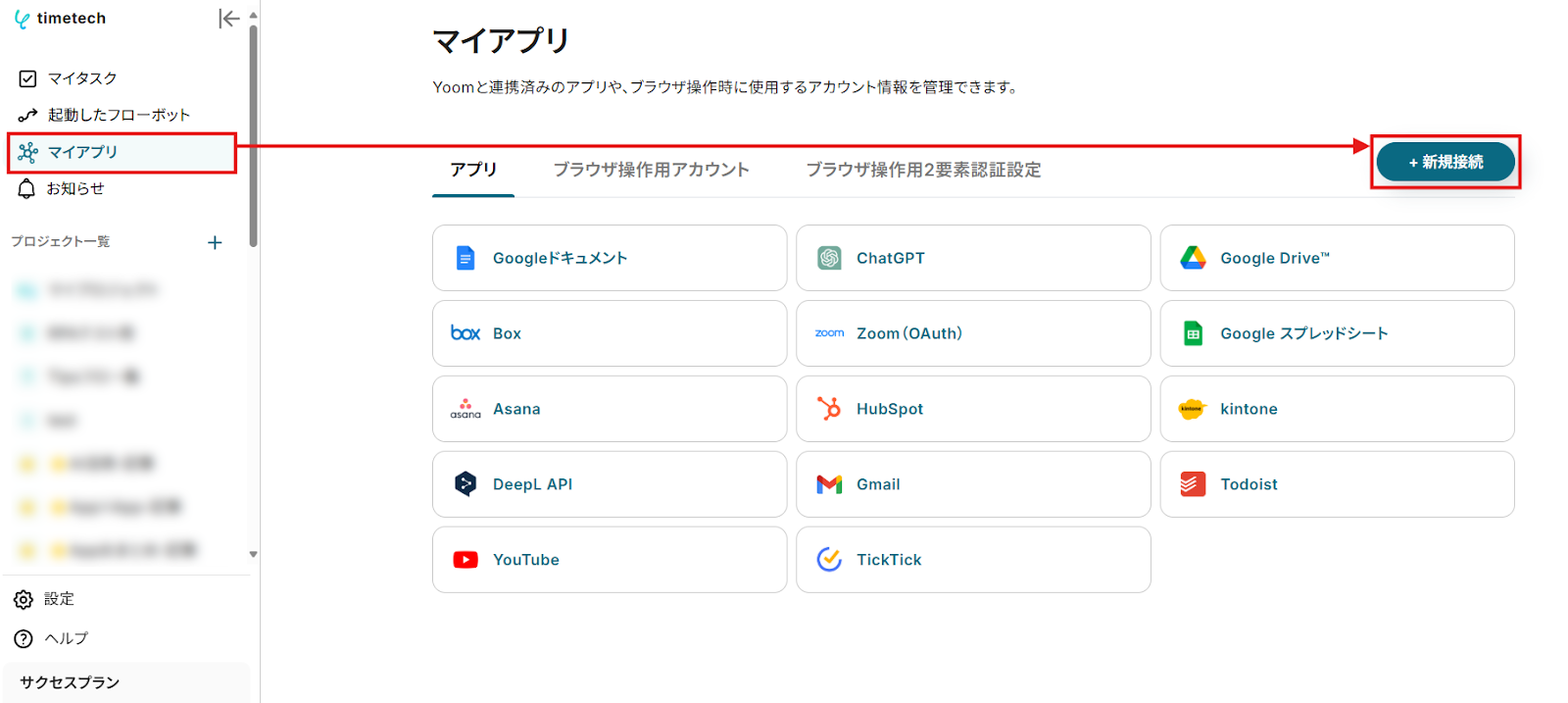
Task: Open the Zoom (OAuth) app card
Action: pos(973,333)
